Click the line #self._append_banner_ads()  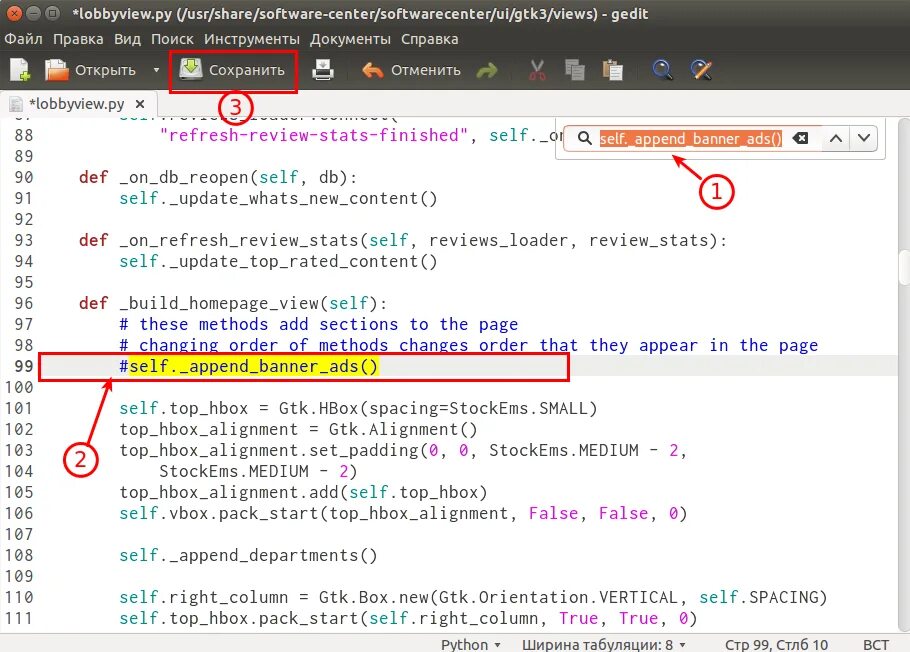248,366
